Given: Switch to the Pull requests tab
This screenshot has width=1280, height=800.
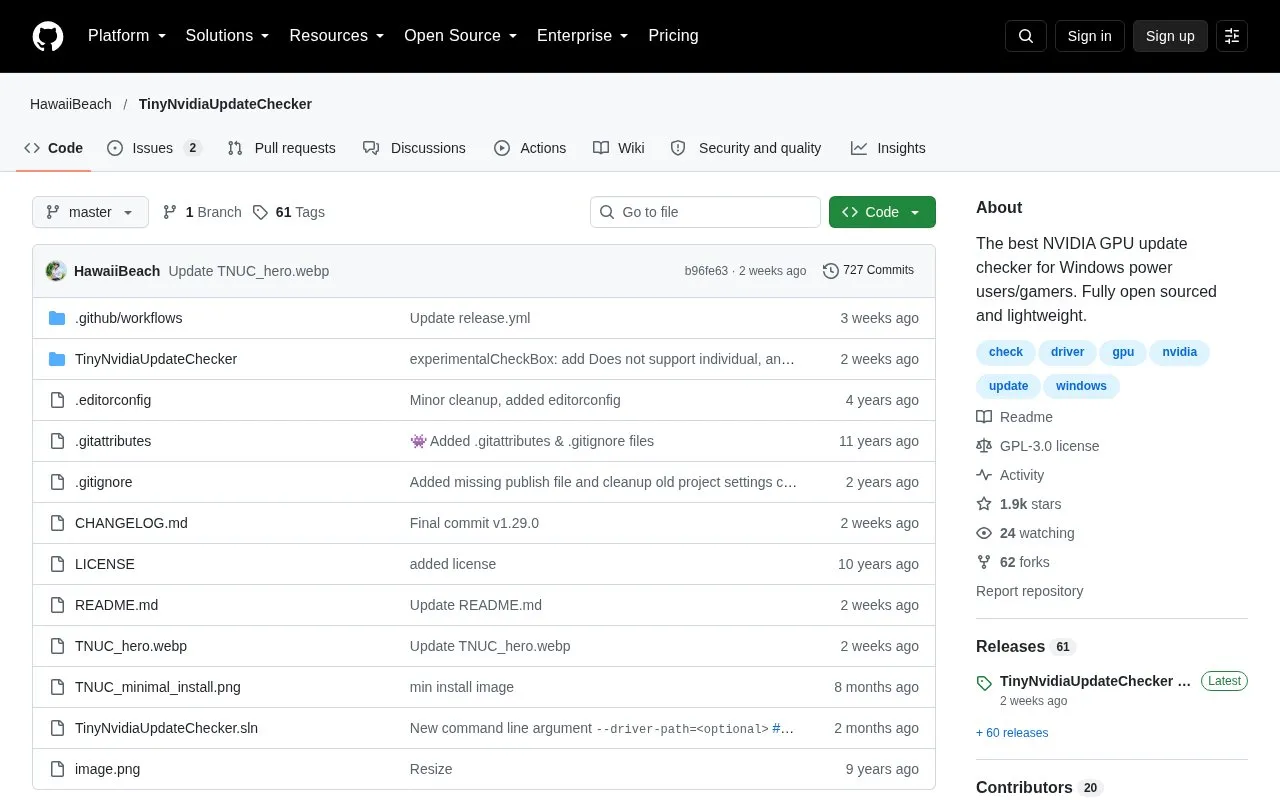Looking at the screenshot, I should pyautogui.click(x=281, y=148).
